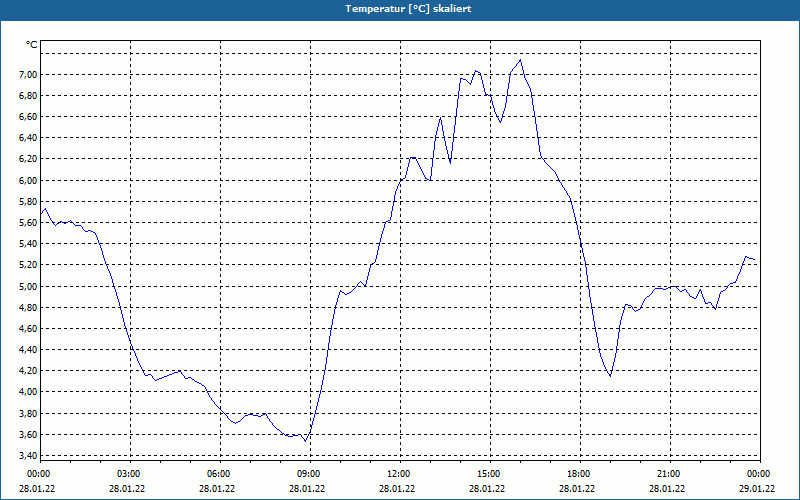
Task: Select the 12:00 time axis label
Action: point(397,474)
